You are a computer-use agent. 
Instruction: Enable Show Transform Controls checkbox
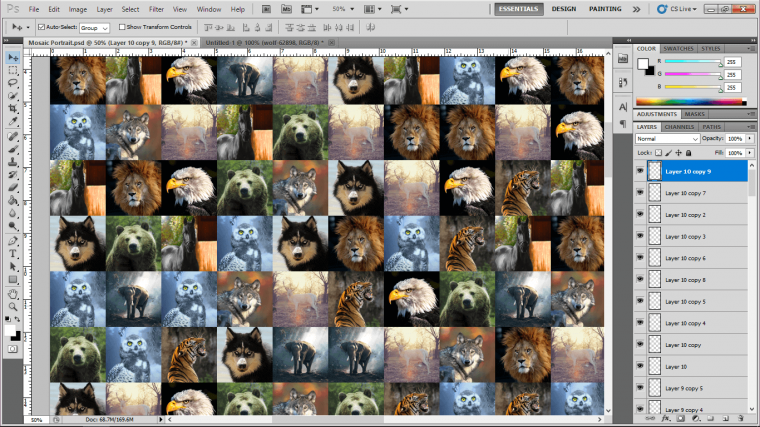122,27
